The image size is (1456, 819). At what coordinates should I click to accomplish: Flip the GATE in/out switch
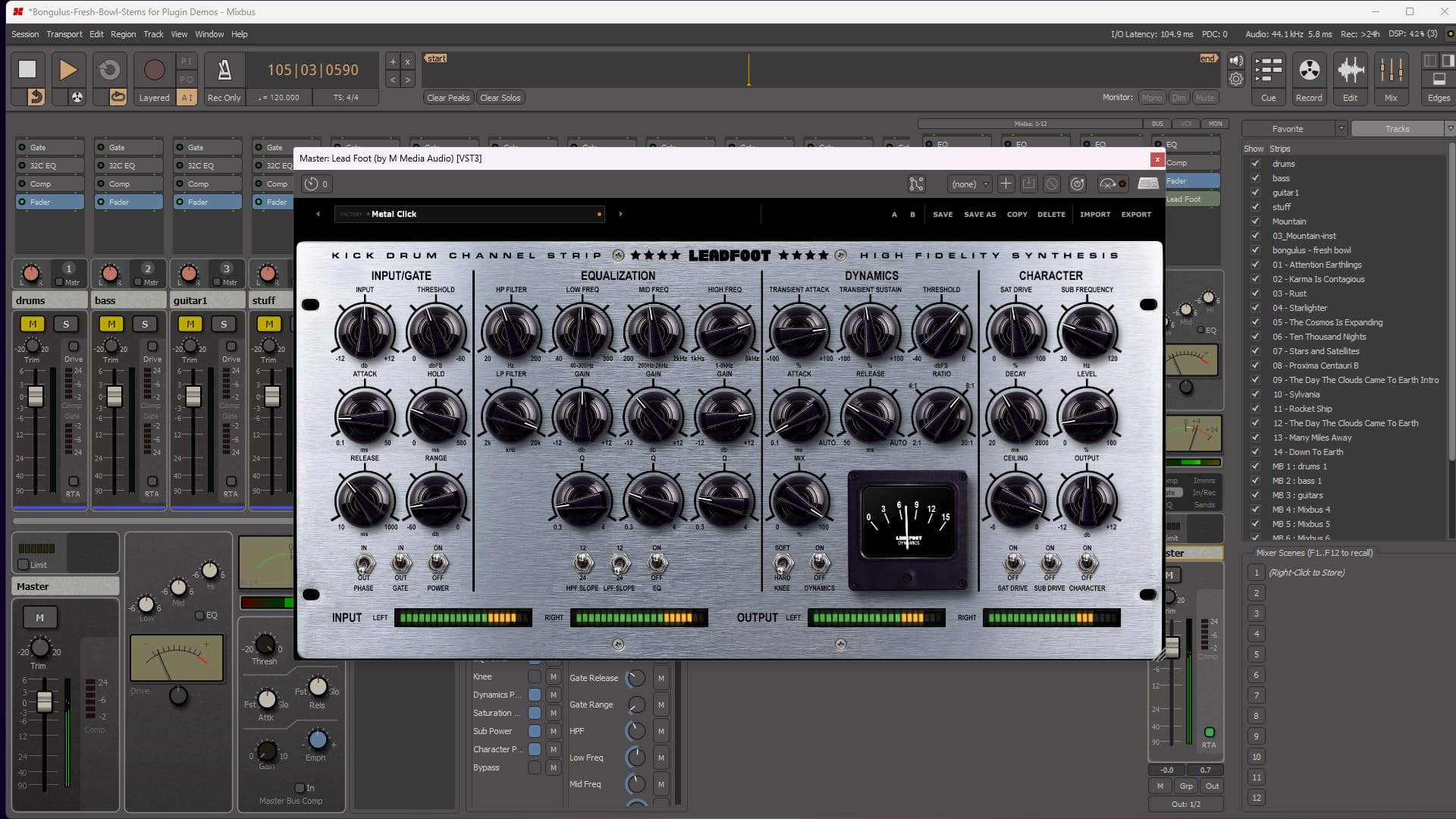[400, 563]
